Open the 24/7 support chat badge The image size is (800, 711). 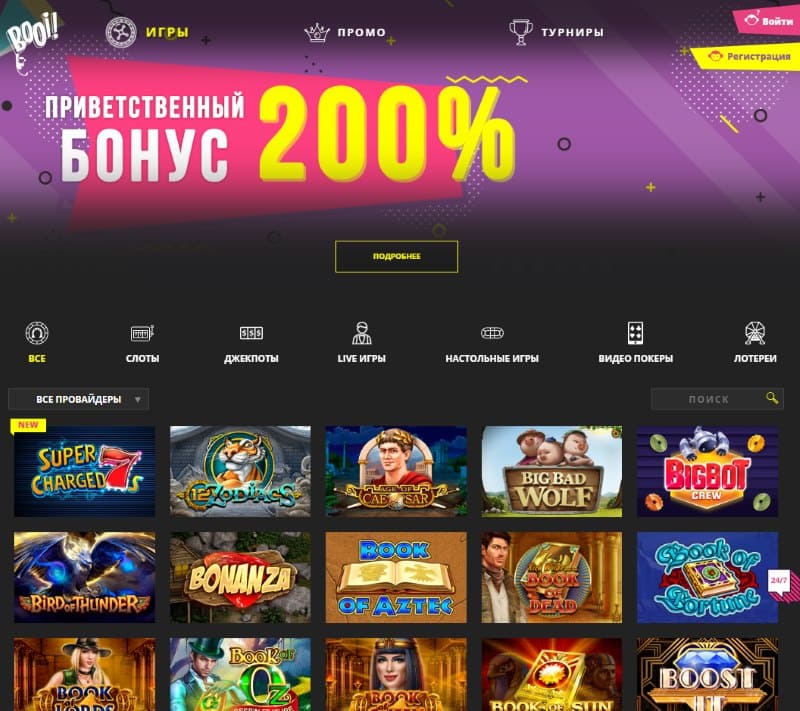point(779,582)
